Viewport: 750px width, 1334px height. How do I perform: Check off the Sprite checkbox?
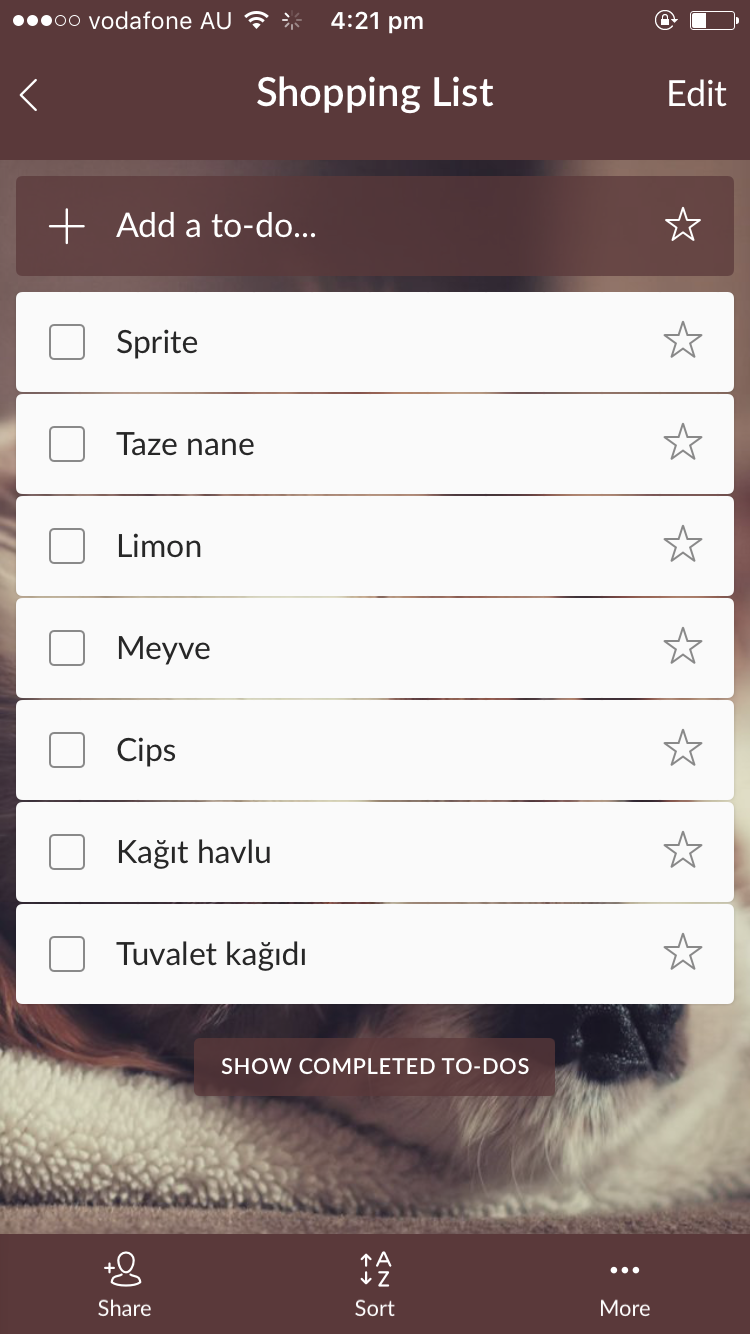click(67, 342)
